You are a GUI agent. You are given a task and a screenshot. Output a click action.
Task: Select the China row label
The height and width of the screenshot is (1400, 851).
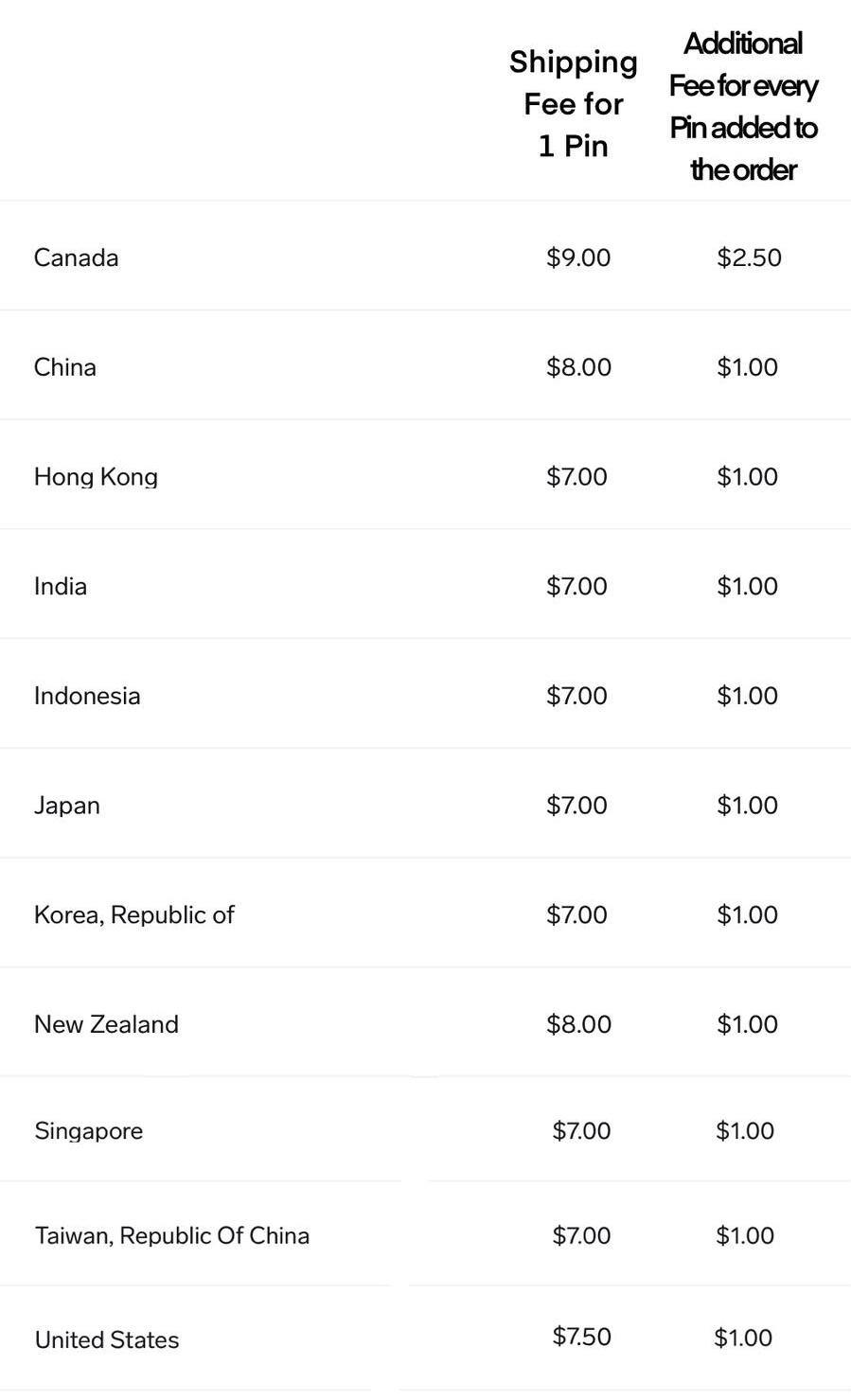click(x=64, y=367)
